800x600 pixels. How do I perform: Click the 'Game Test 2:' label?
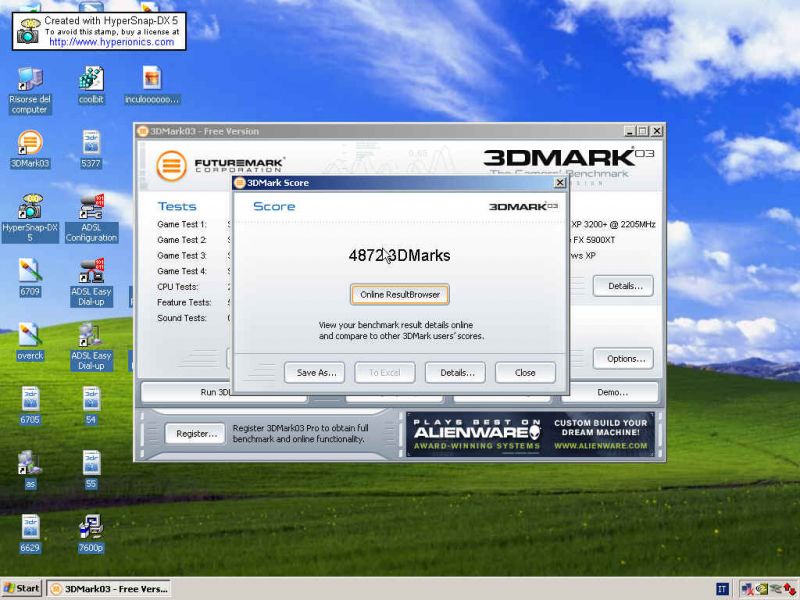click(x=182, y=240)
